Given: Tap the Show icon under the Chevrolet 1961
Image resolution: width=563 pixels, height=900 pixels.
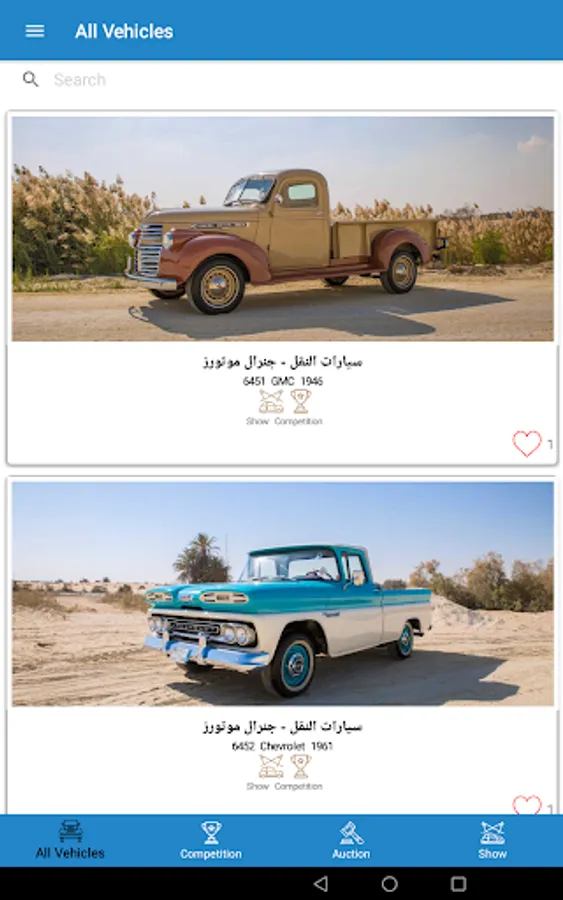Looking at the screenshot, I should [x=270, y=766].
